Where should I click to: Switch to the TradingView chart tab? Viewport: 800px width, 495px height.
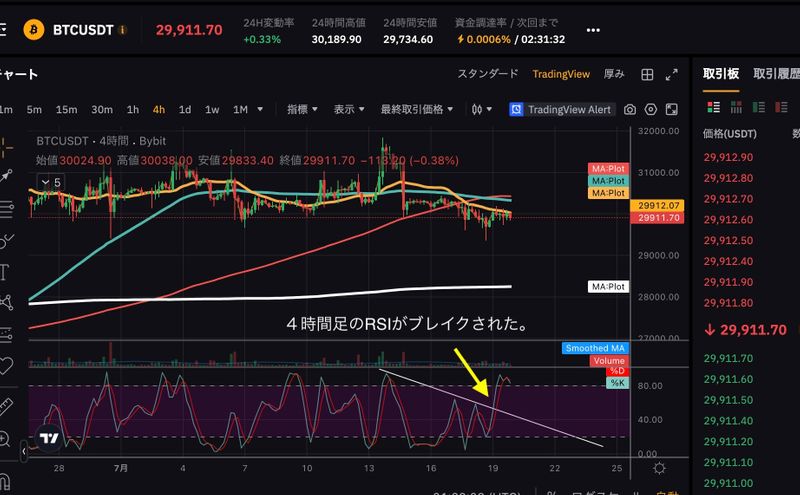point(561,75)
